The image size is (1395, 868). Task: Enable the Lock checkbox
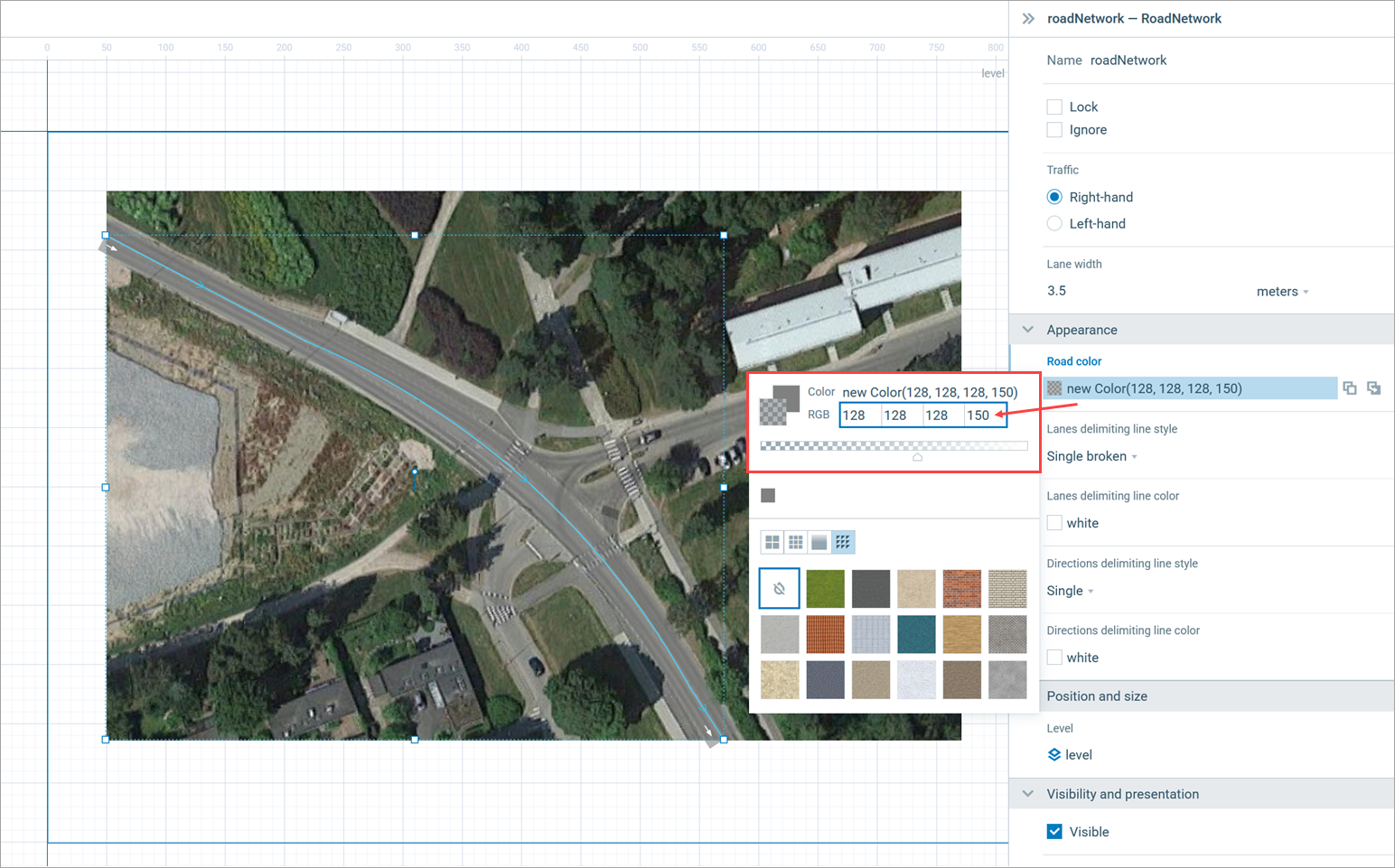coord(1054,107)
